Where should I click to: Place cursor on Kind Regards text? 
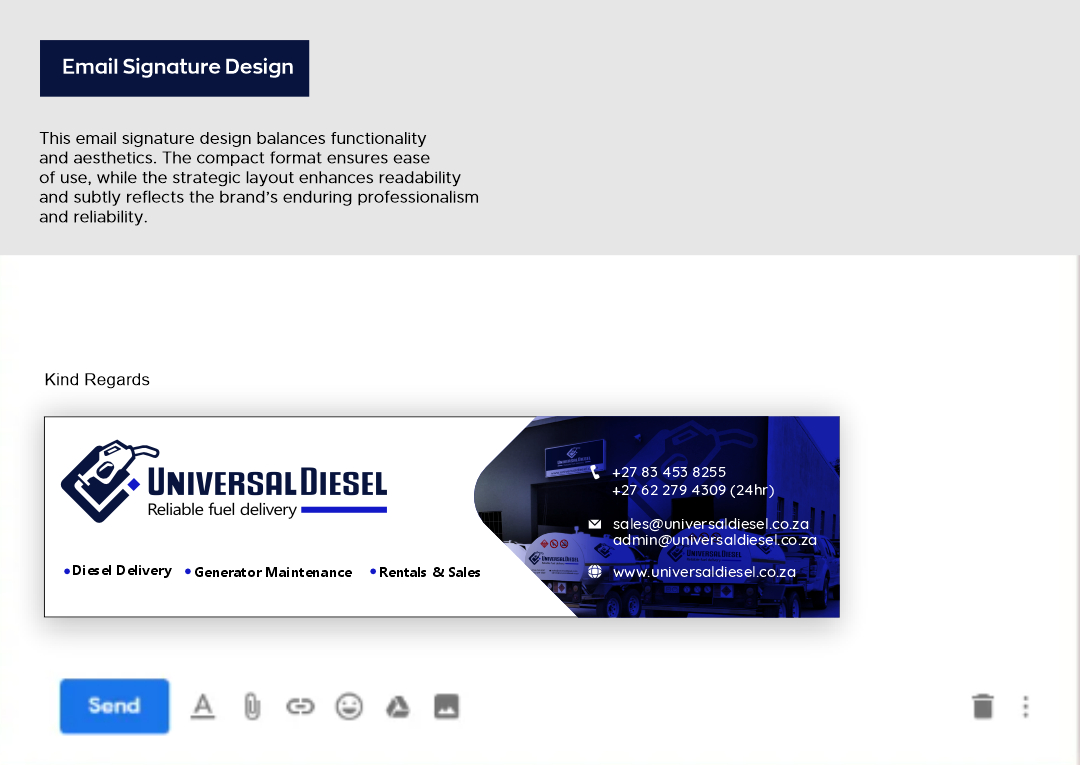point(97,380)
